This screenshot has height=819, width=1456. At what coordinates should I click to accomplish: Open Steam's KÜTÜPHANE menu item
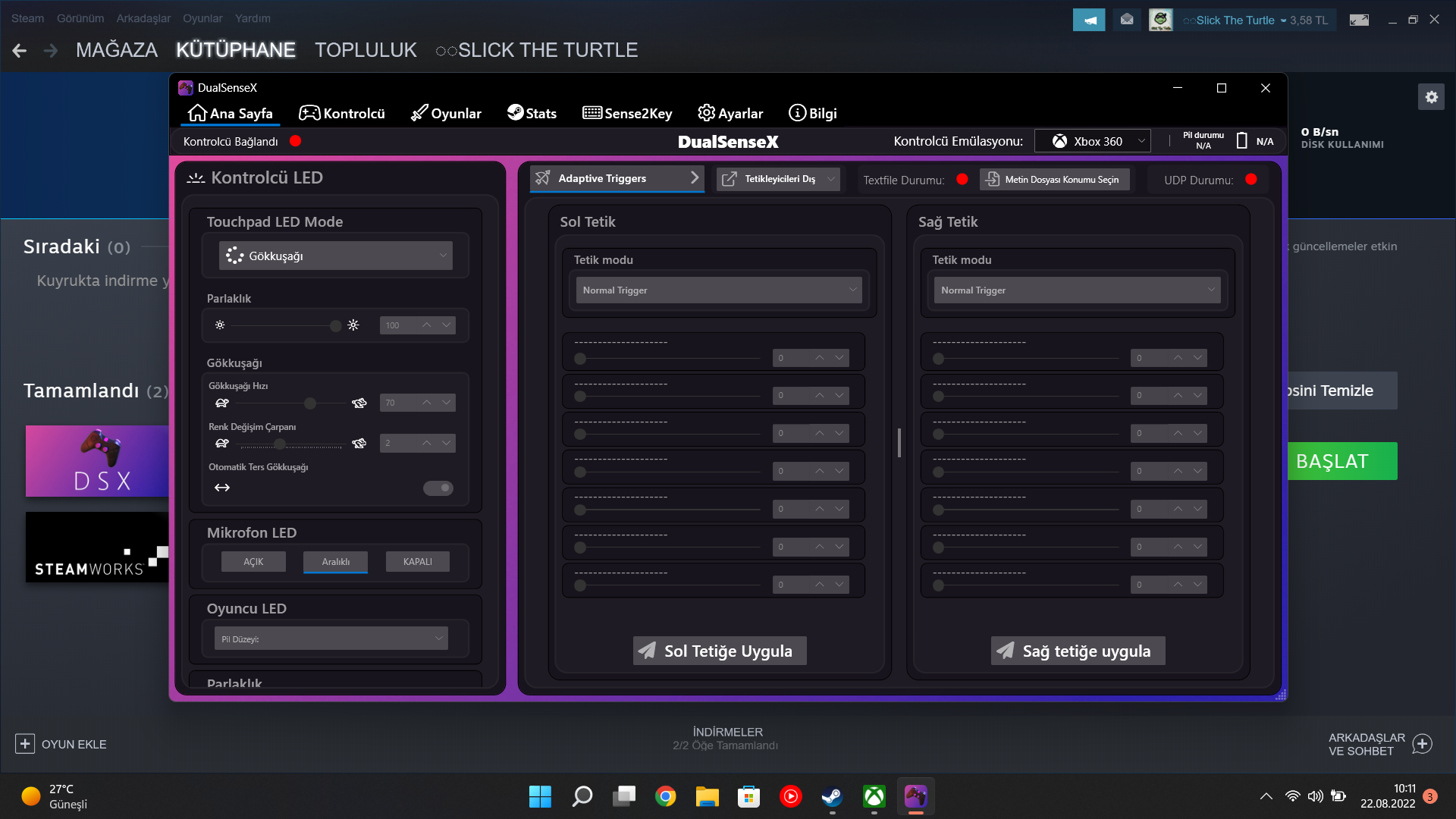pyautogui.click(x=236, y=49)
